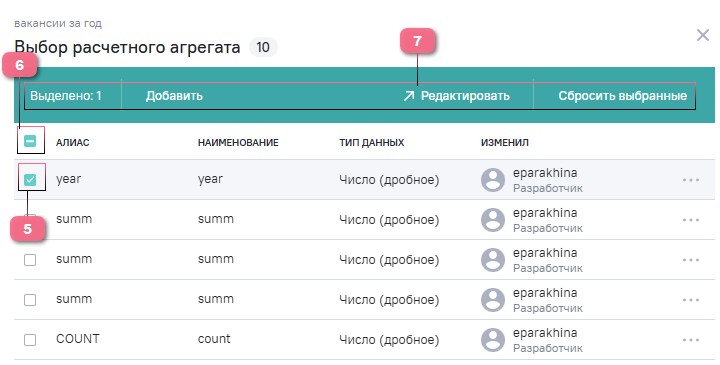Click the Добавить button
Image resolution: width=720 pixels, height=365 pixels.
click(x=174, y=96)
